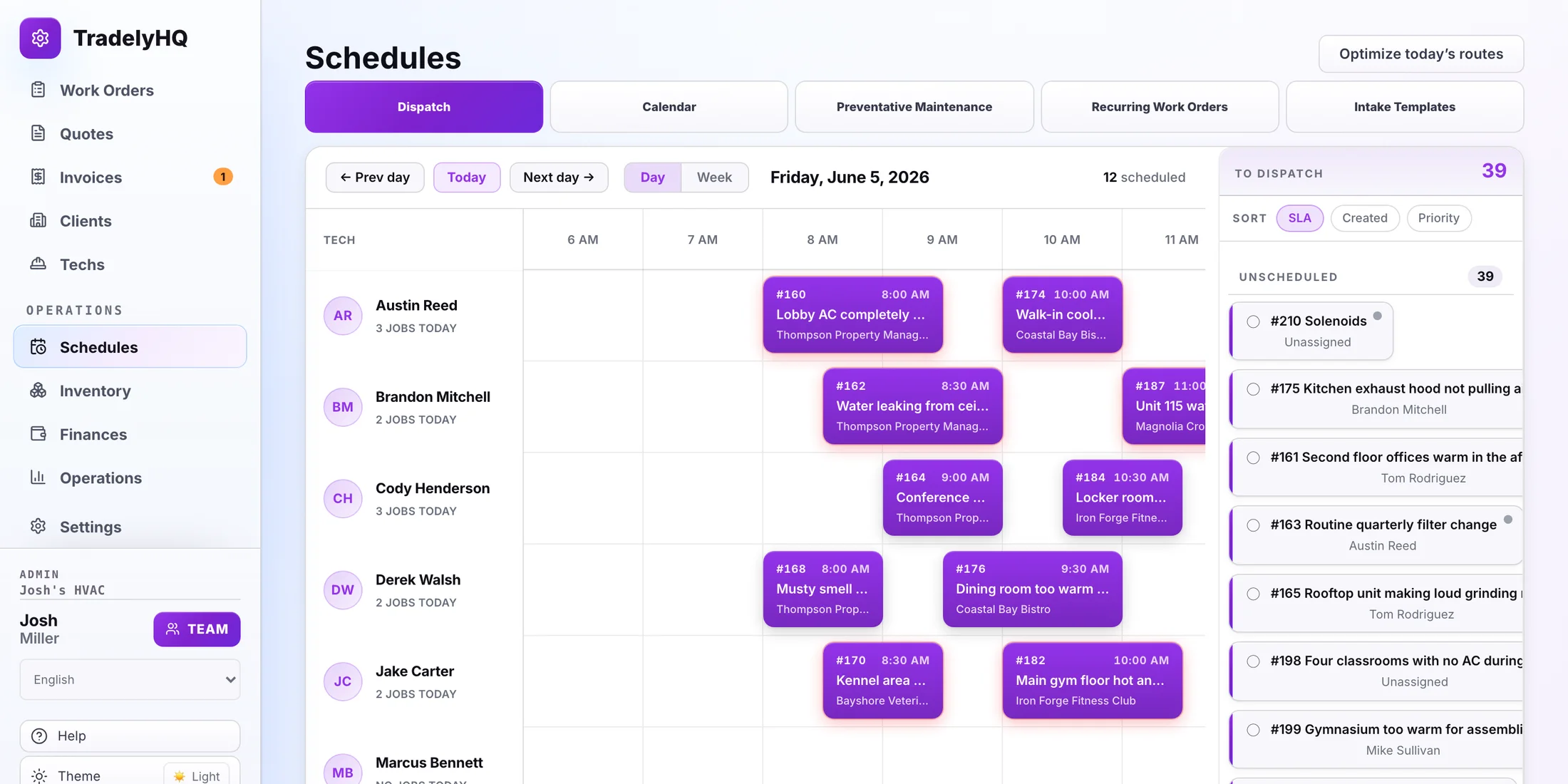Click the Inventory boxes icon
The width and height of the screenshot is (1568, 784).
point(38,391)
